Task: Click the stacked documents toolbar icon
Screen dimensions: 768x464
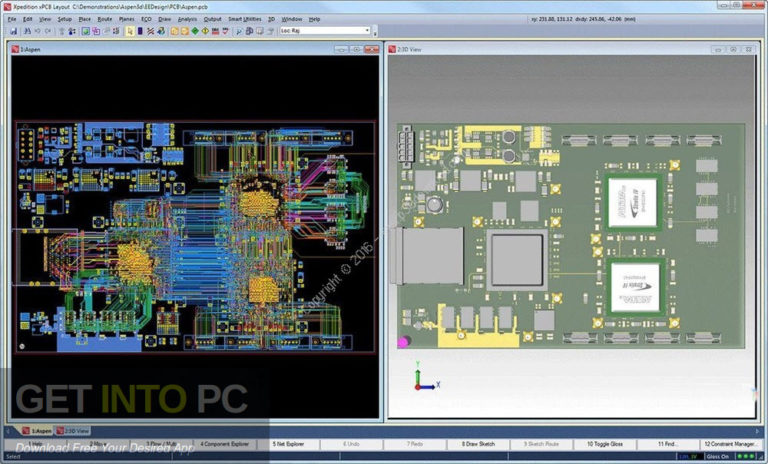Action: click(249, 31)
